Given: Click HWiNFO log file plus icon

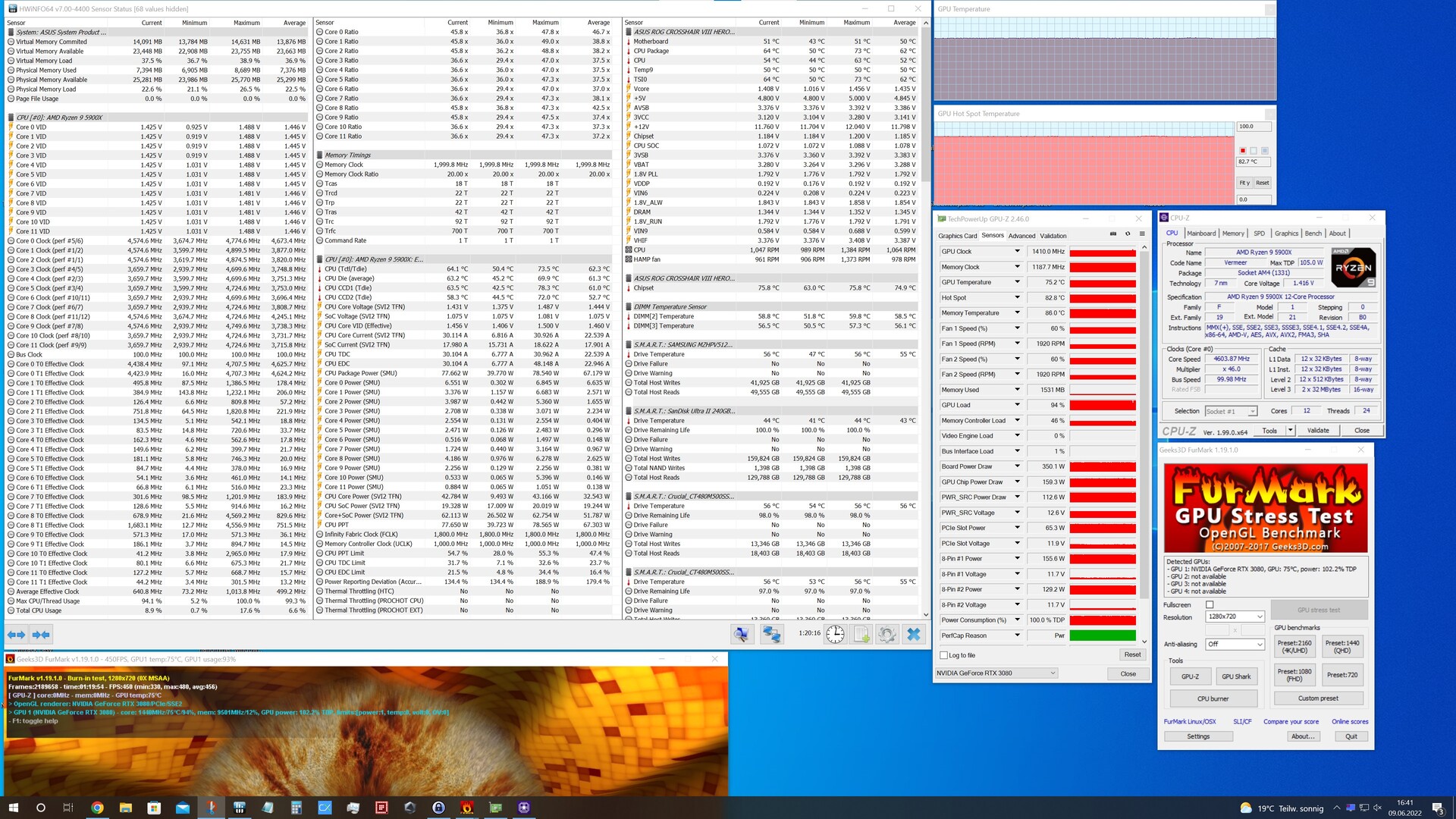Looking at the screenshot, I should pos(861,635).
